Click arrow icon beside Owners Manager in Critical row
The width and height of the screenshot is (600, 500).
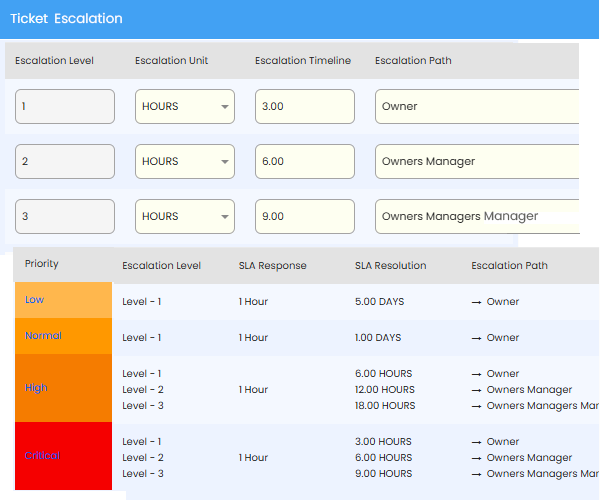coord(476,458)
